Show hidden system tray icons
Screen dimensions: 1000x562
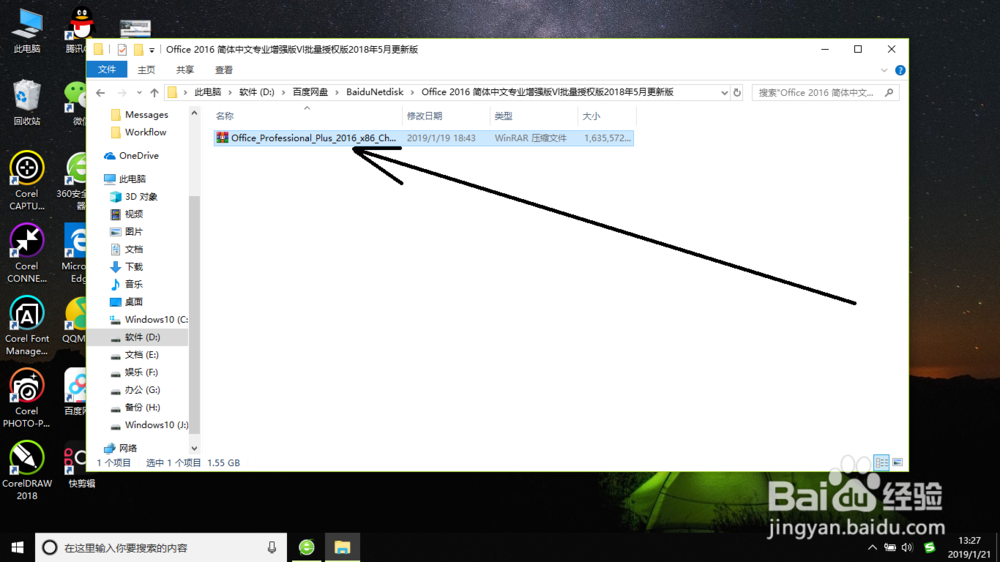(x=872, y=547)
